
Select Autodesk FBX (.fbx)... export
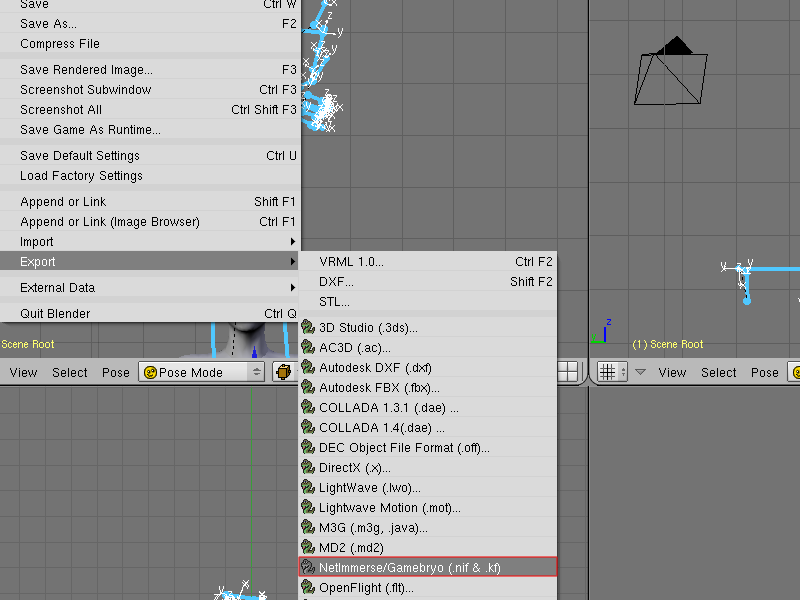428,387
